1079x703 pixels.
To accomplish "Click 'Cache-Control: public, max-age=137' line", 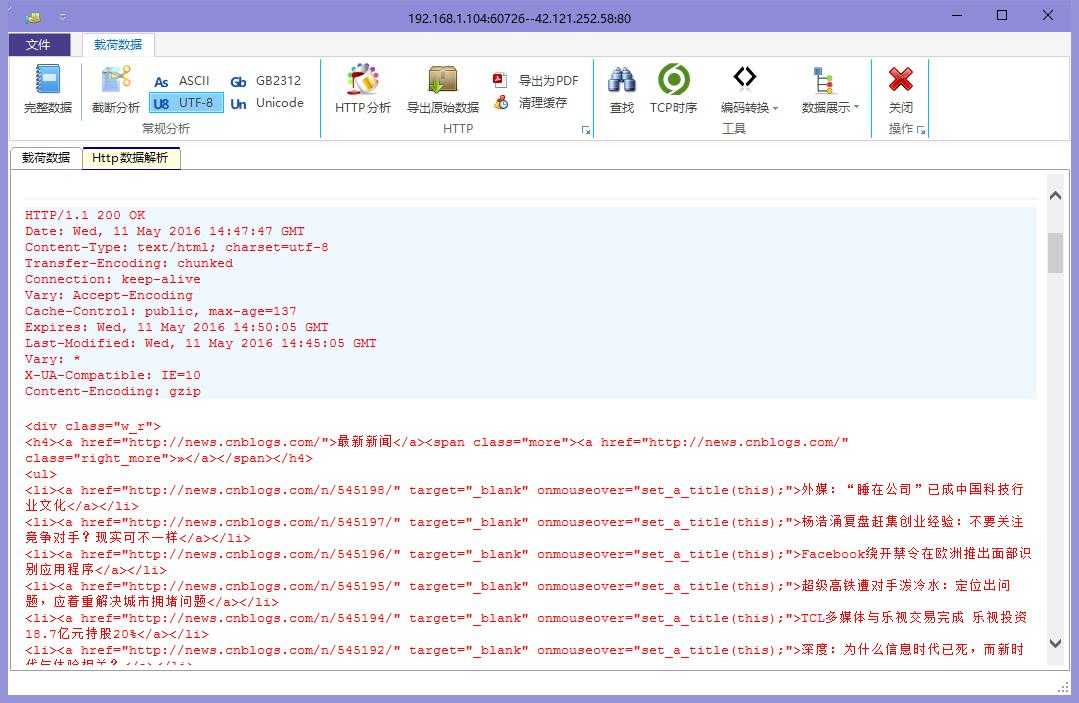I will coord(161,312).
